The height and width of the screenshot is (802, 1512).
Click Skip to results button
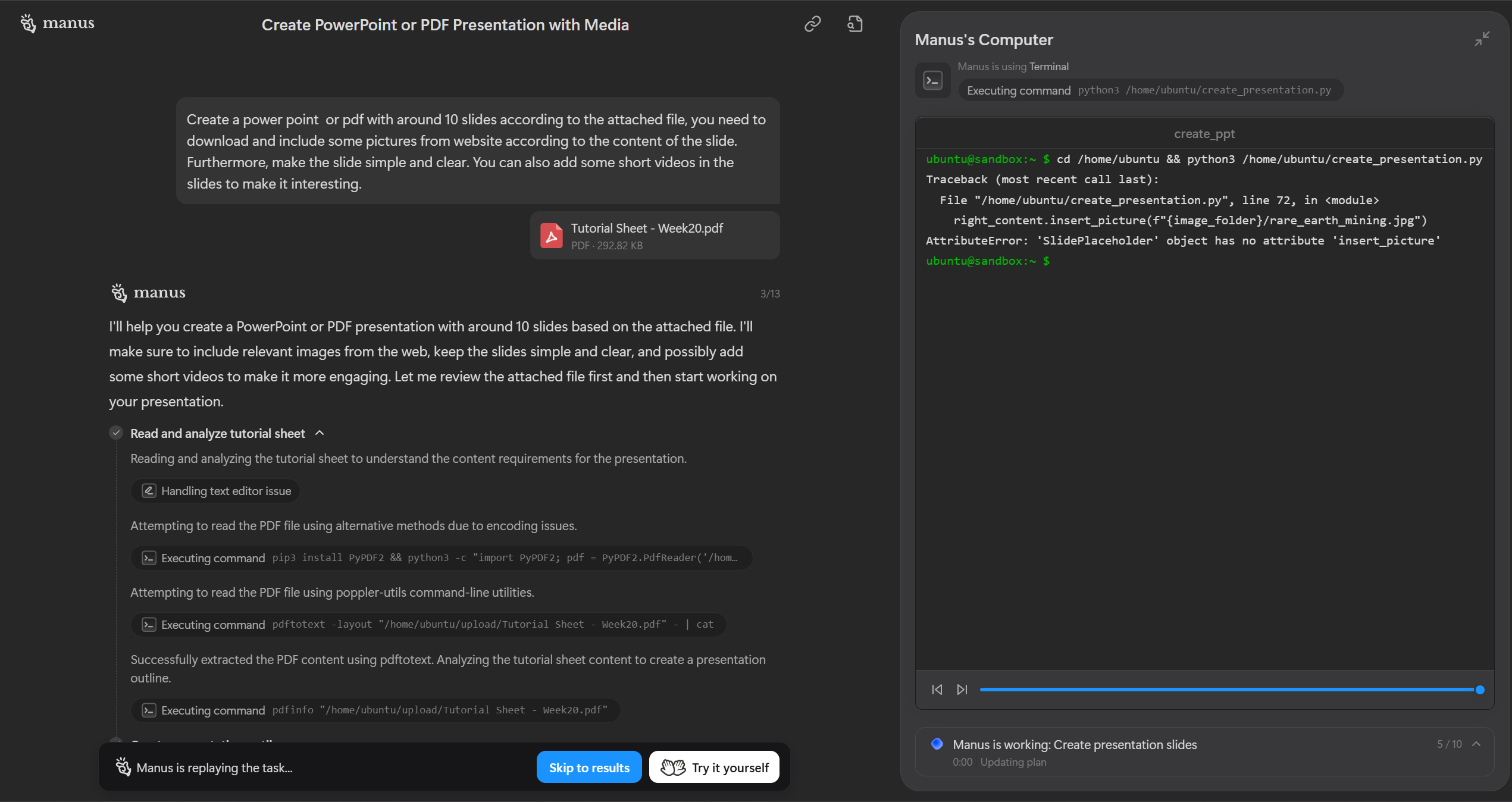[x=588, y=767]
